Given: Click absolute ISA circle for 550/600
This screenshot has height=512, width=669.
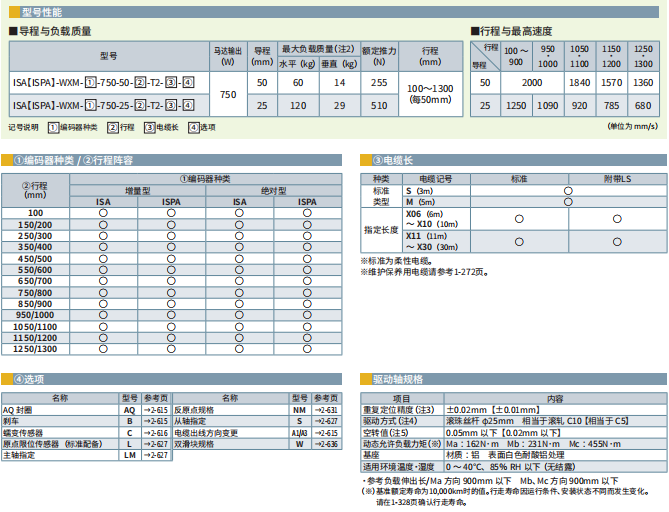Looking at the screenshot, I should pos(239,270).
